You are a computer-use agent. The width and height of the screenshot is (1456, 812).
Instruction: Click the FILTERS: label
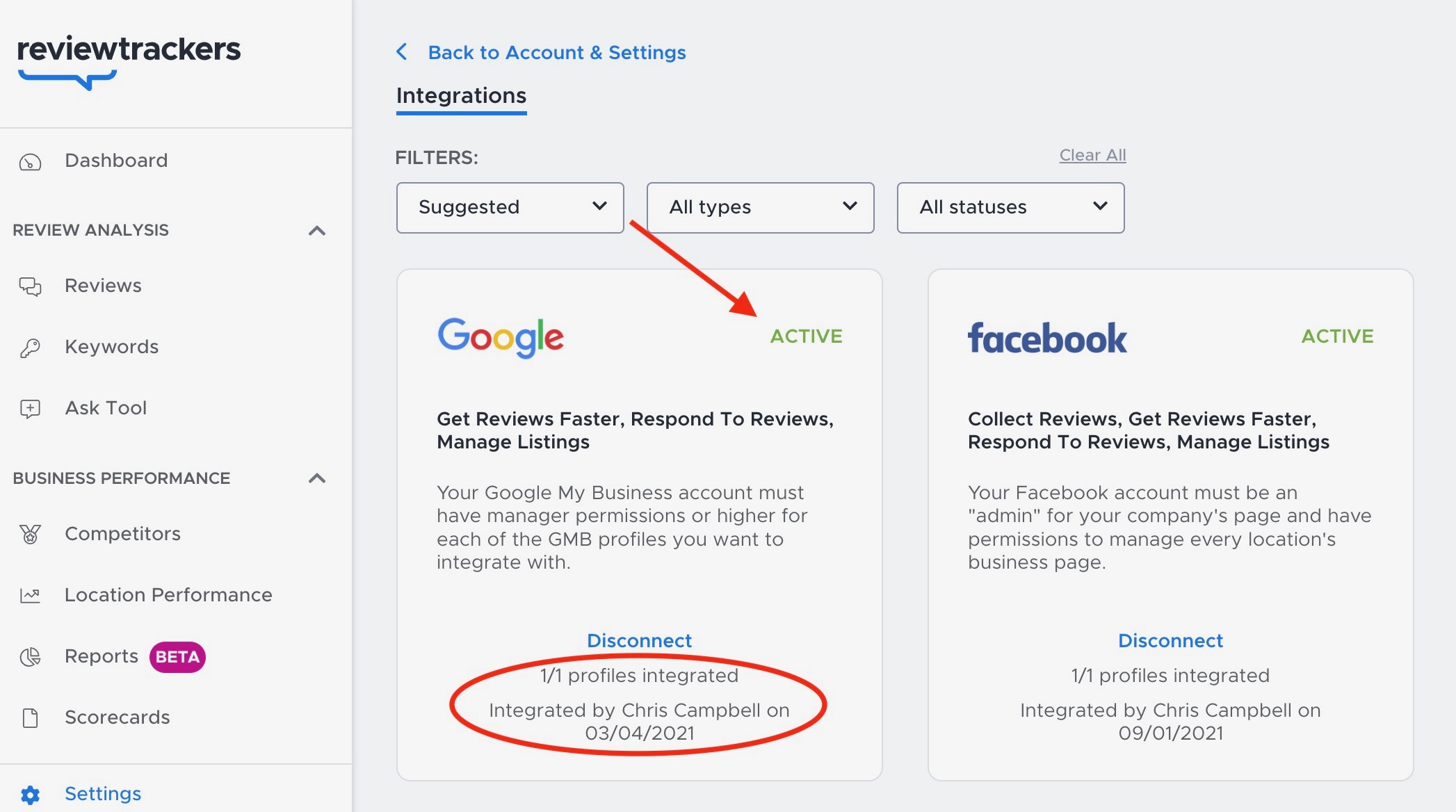[437, 158]
